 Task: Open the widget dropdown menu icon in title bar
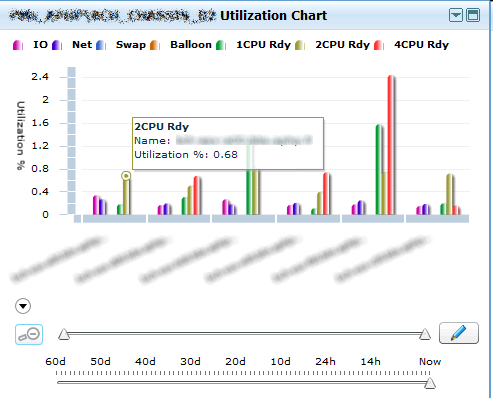tap(456, 15)
